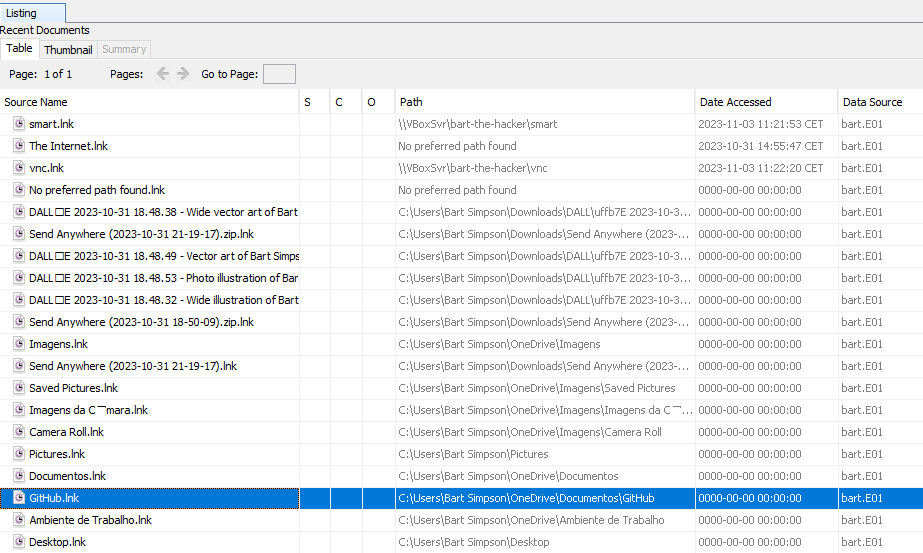
Task: Select the Table view tab
Action: point(20,49)
